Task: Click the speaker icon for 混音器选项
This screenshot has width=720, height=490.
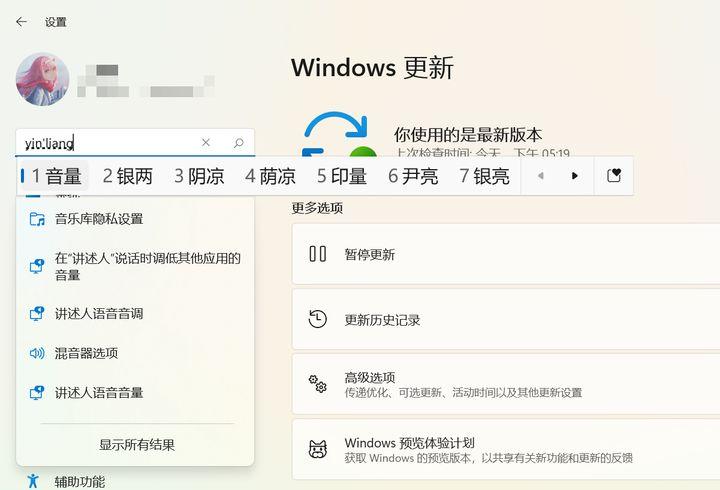Action: (37, 353)
